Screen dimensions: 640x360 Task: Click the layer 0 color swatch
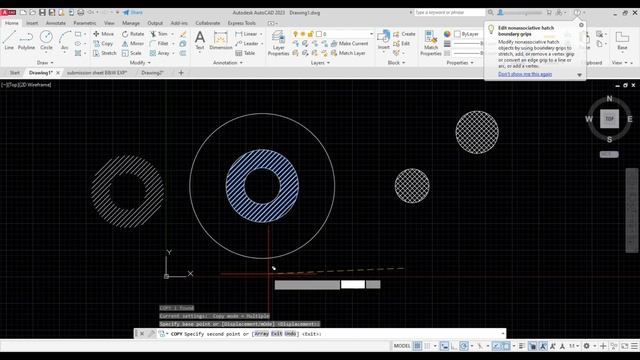pos(319,34)
